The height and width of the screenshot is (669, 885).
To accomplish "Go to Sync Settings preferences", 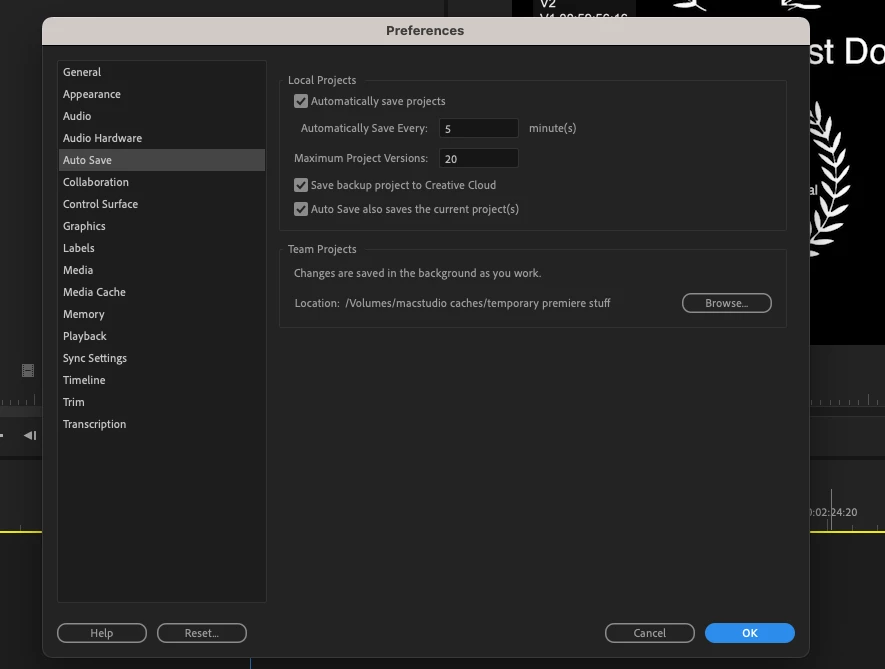I will pos(162,358).
